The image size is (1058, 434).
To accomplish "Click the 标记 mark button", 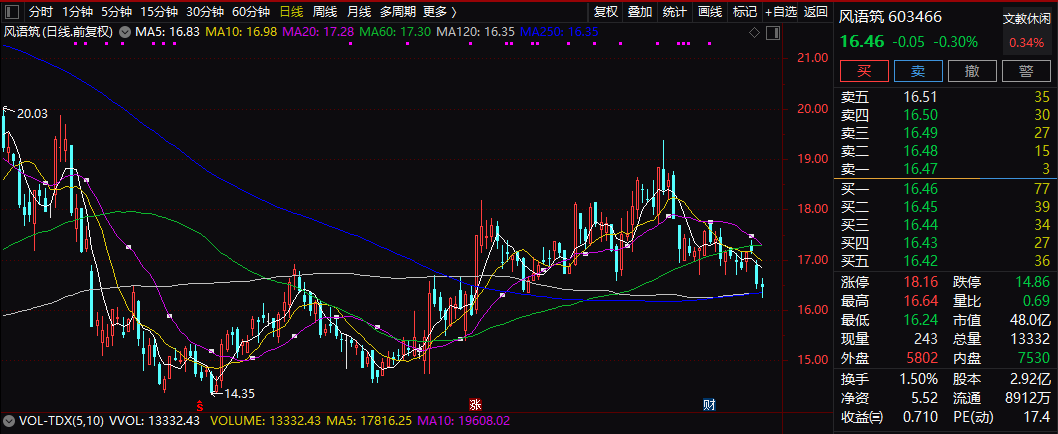I will click(x=745, y=11).
